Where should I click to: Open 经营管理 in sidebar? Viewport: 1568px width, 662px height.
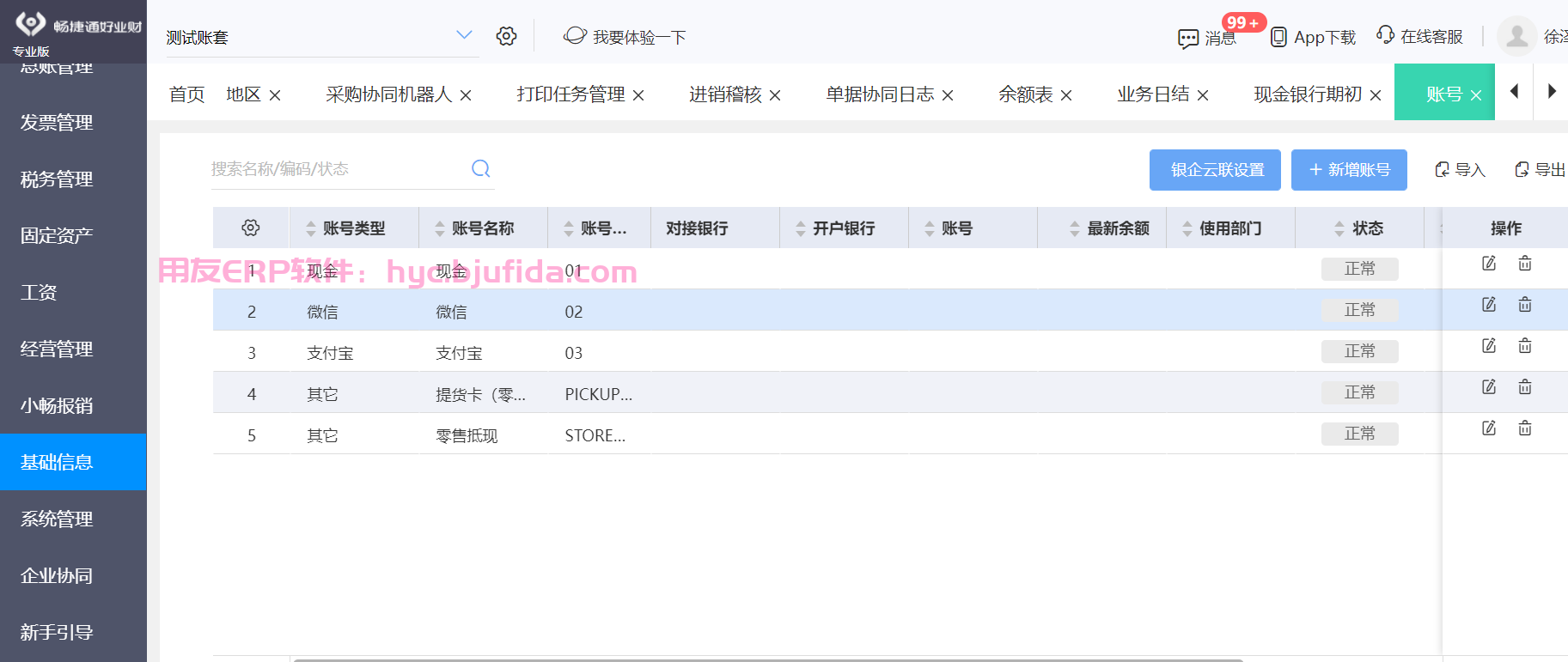[73, 349]
